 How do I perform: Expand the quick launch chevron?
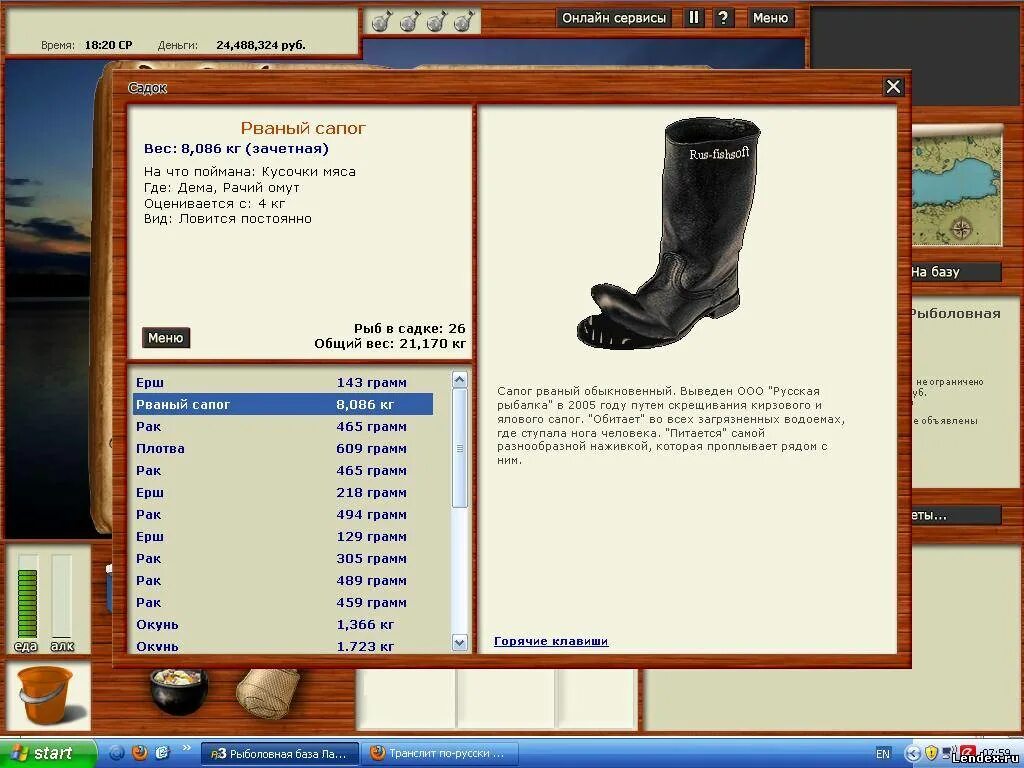[x=187, y=748]
